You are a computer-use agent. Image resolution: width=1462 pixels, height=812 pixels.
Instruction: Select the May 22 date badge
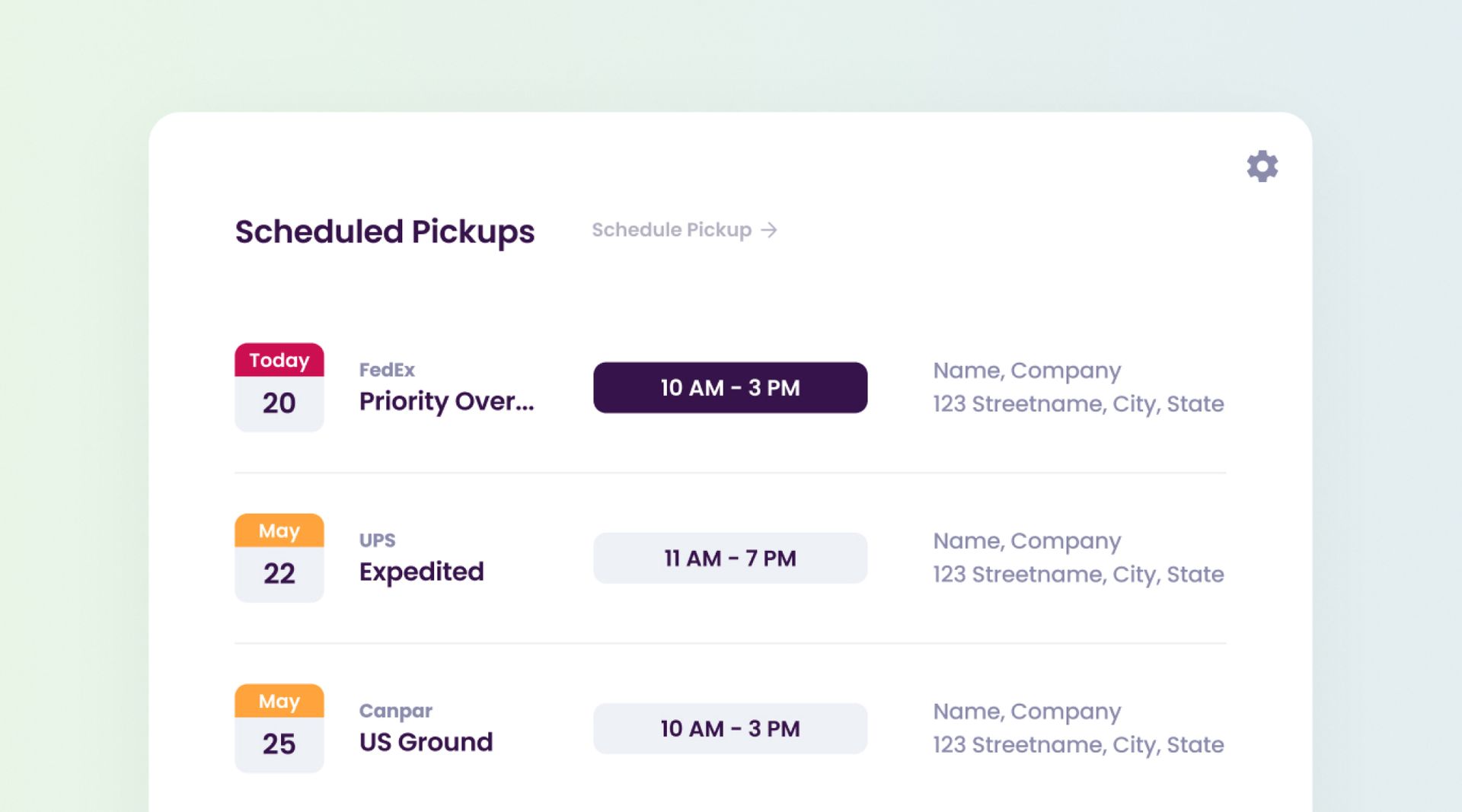(279, 558)
